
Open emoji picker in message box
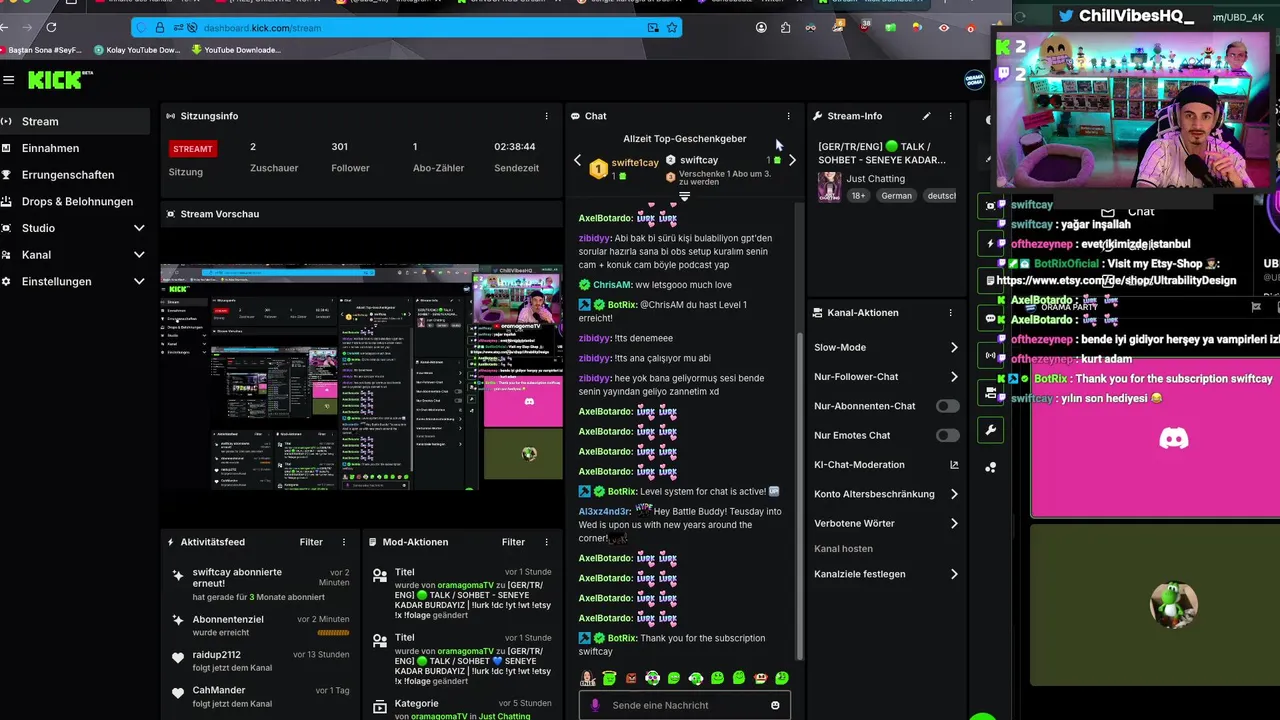click(x=775, y=705)
